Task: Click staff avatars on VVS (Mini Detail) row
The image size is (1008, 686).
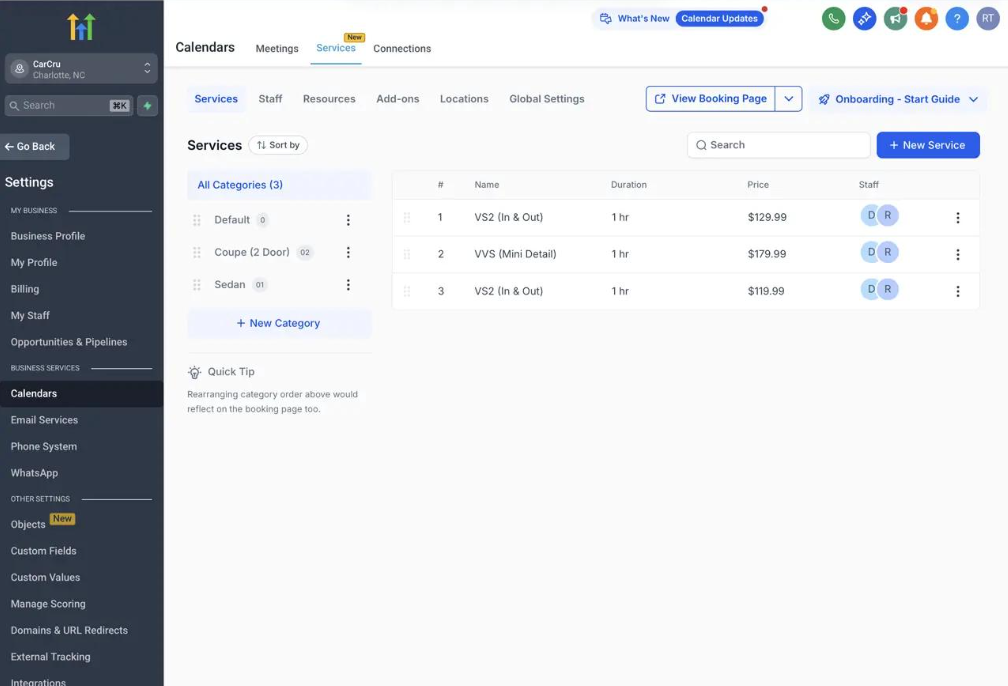Action: tap(879, 253)
